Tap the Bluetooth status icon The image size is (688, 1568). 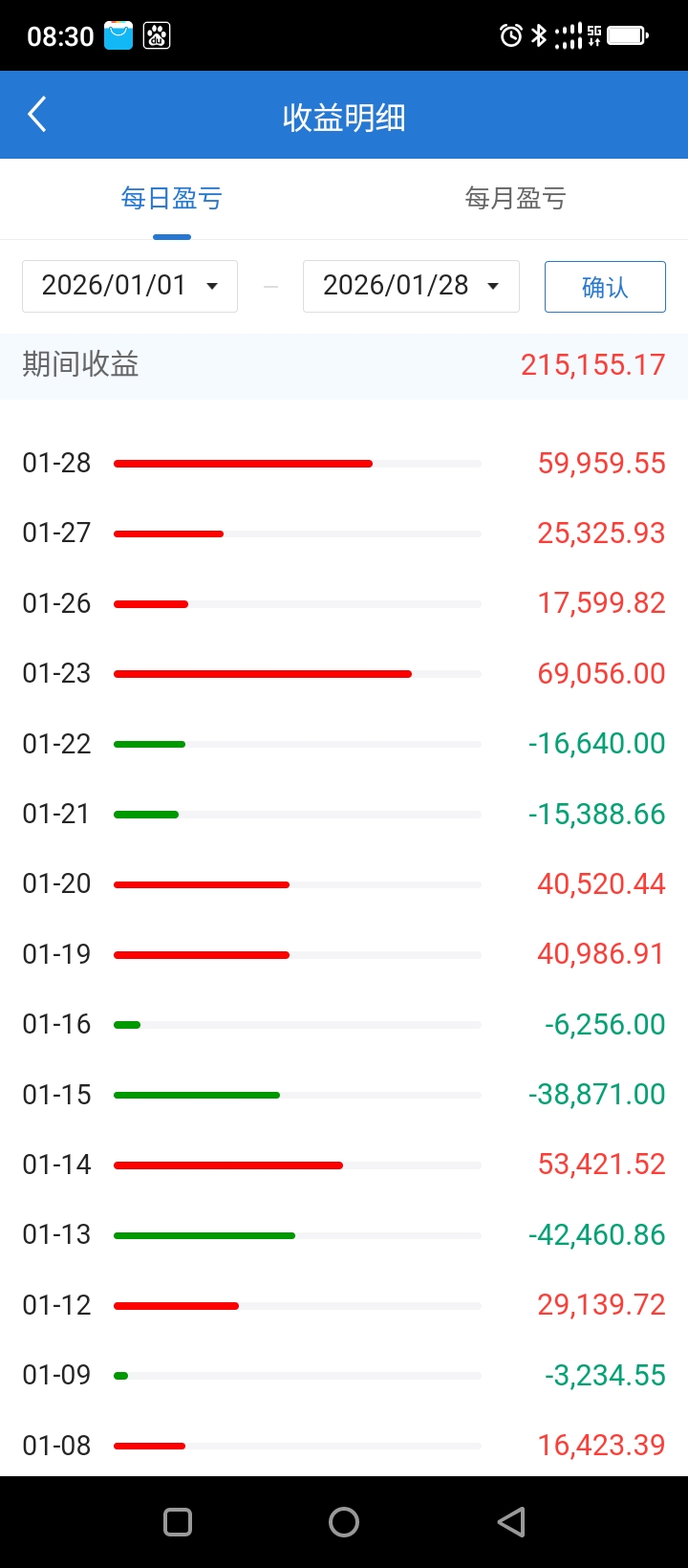pos(539,36)
